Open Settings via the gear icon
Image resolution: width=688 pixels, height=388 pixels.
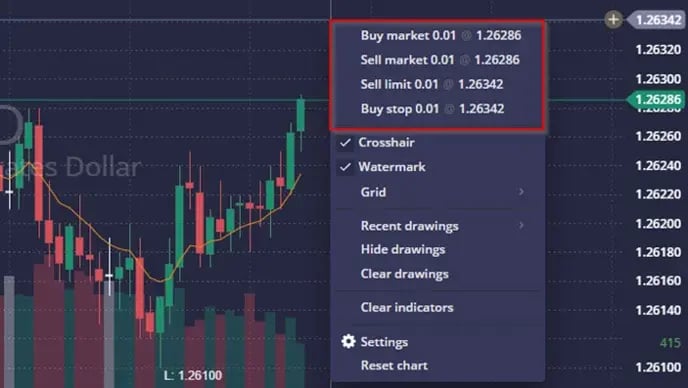(348, 341)
